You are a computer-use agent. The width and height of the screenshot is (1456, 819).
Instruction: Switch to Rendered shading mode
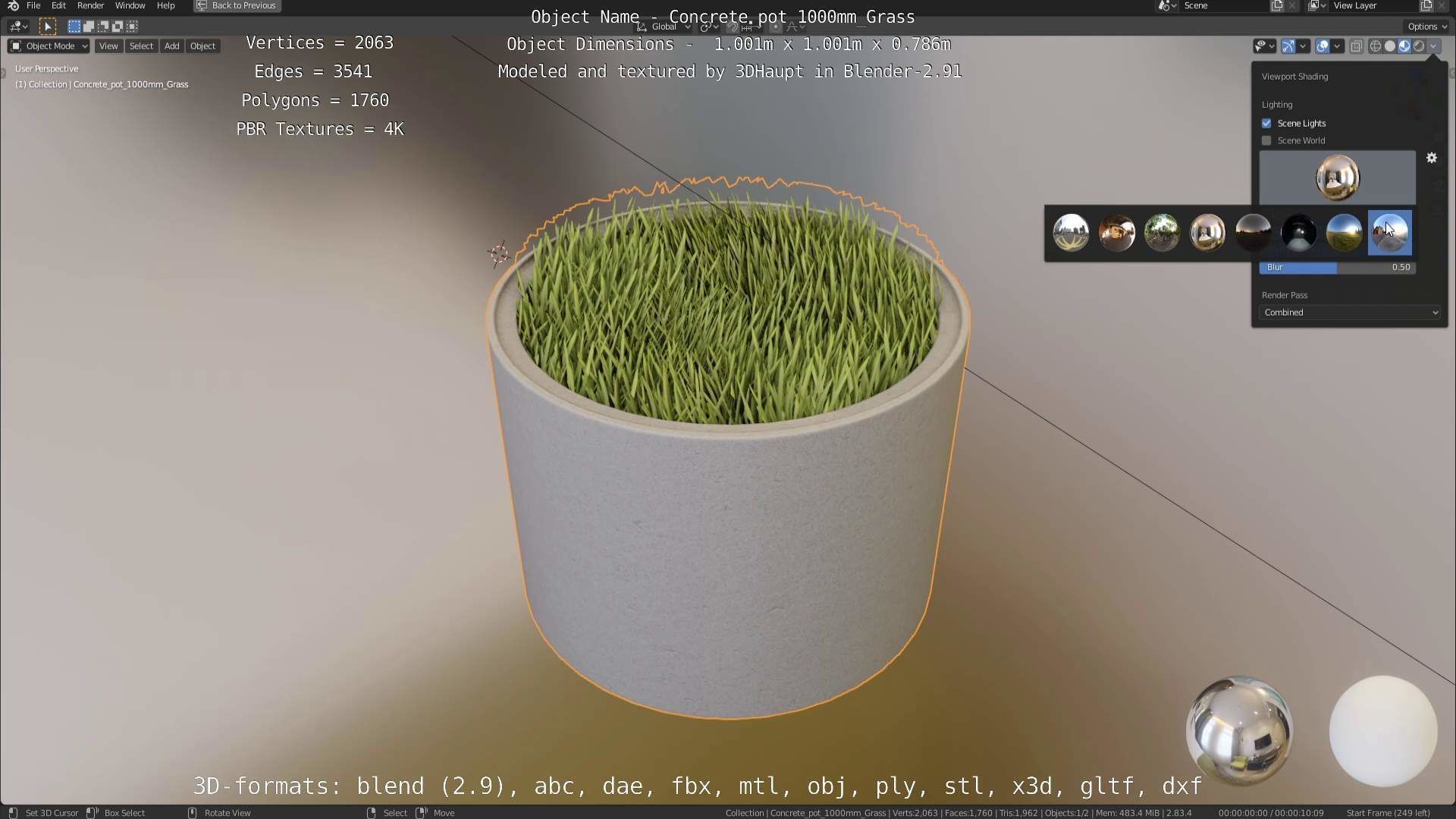(1419, 46)
